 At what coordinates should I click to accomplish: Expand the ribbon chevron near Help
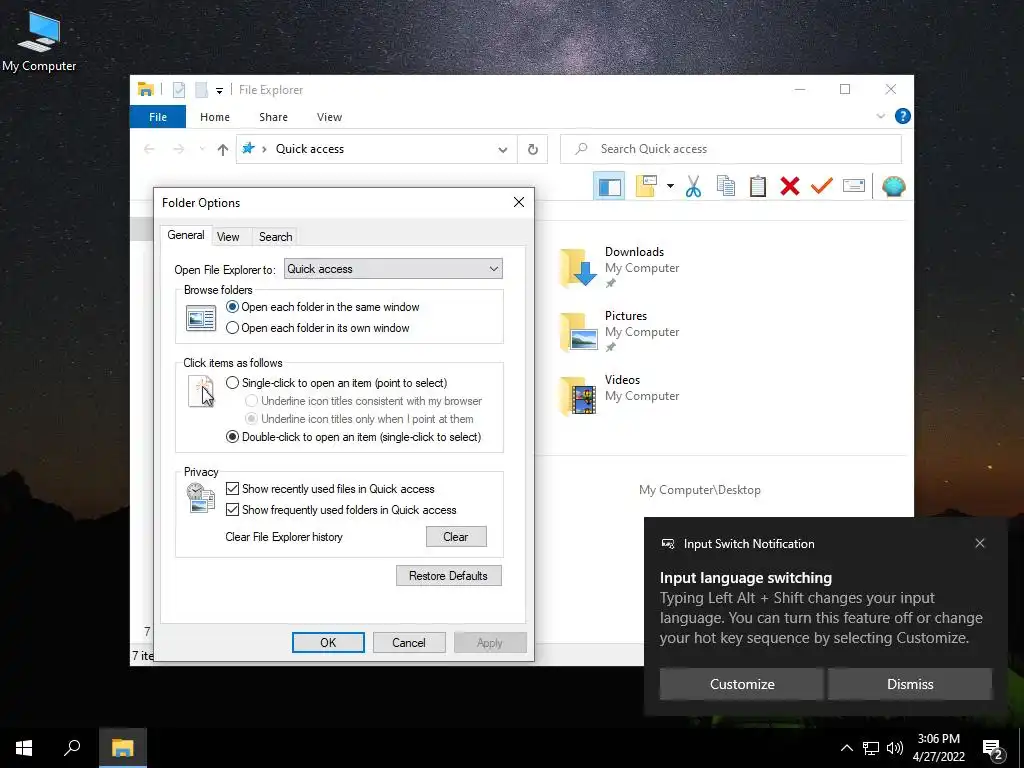point(880,116)
